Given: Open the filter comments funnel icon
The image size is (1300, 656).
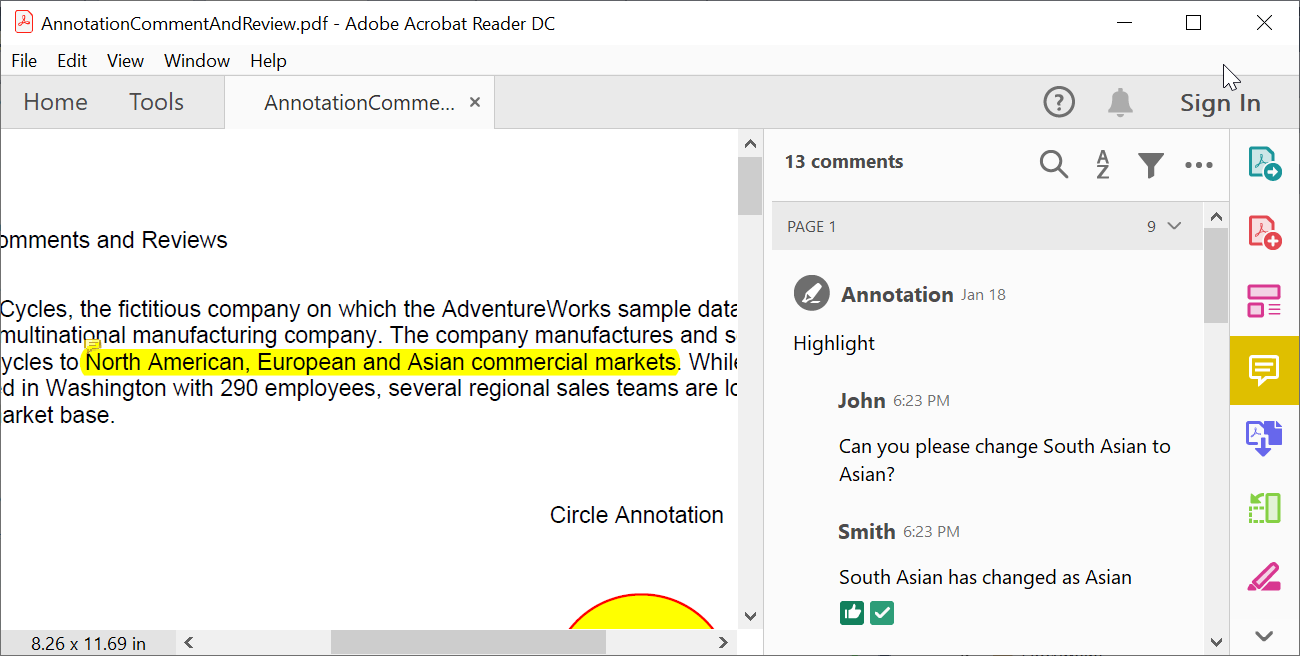Looking at the screenshot, I should tap(1151, 164).
